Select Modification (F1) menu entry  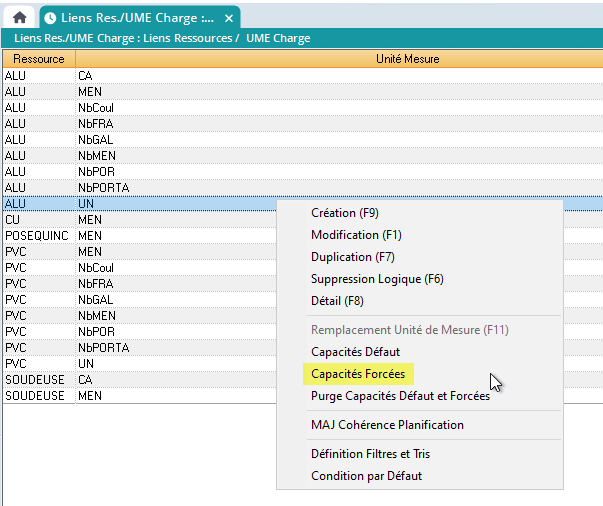tap(355, 235)
